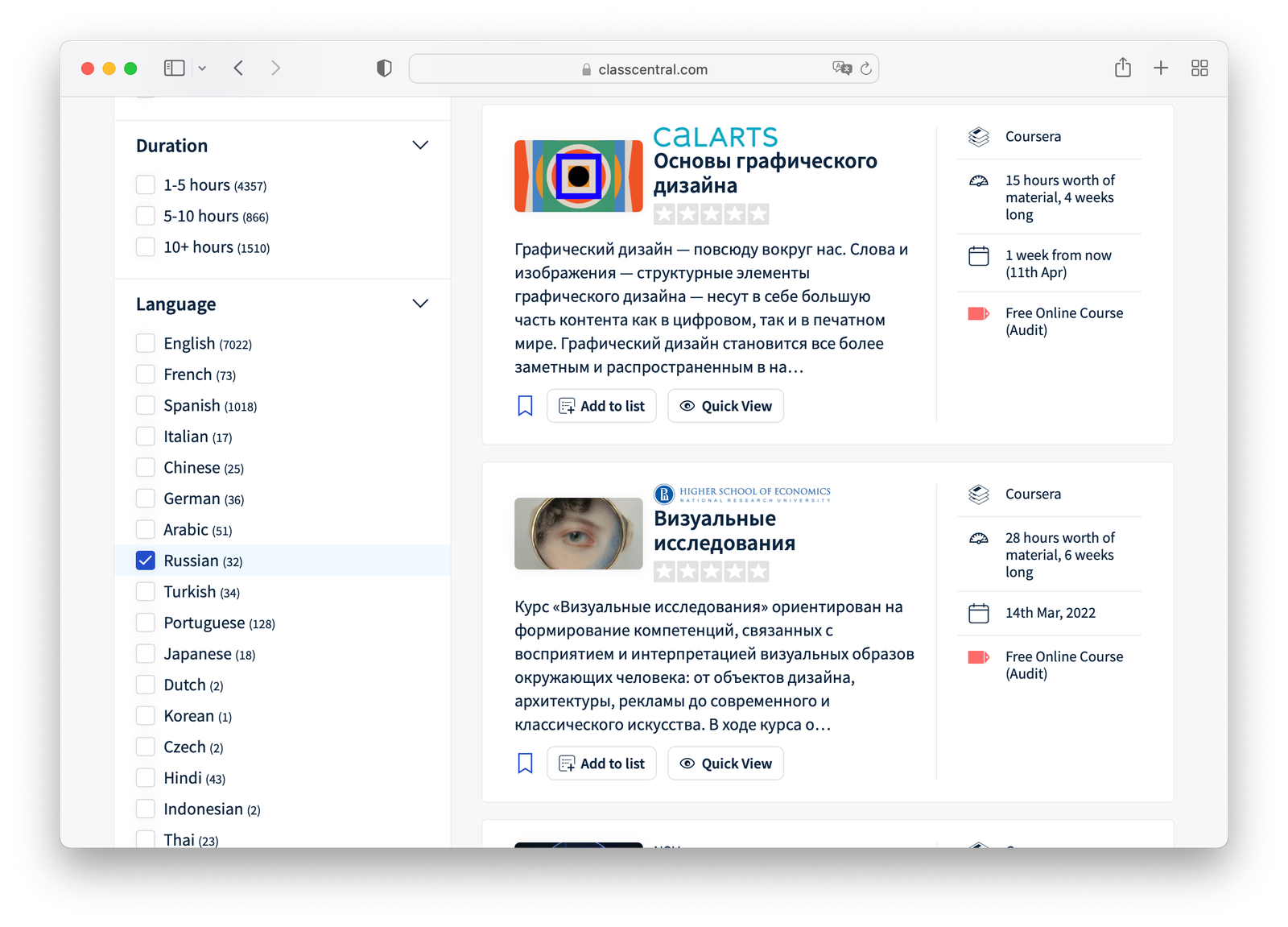The height and width of the screenshot is (927, 1288).
Task: Click the star rating of Визуальные исследования
Action: coord(712,572)
